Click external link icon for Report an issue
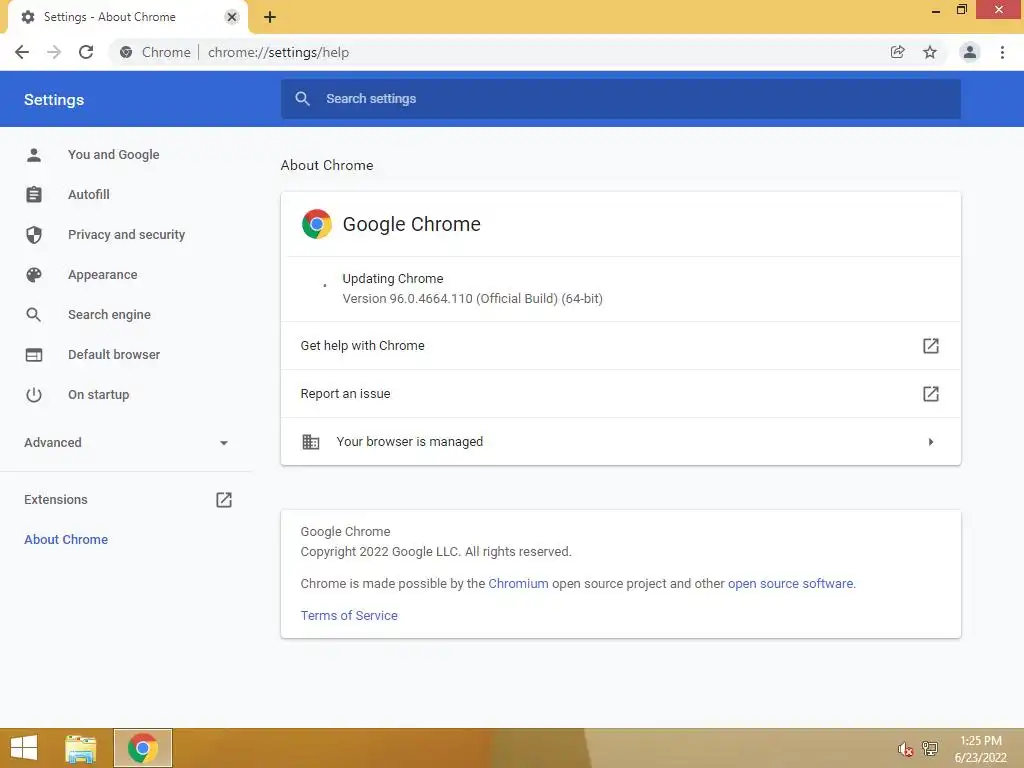Screen dimensions: 1024x768 (x=931, y=394)
